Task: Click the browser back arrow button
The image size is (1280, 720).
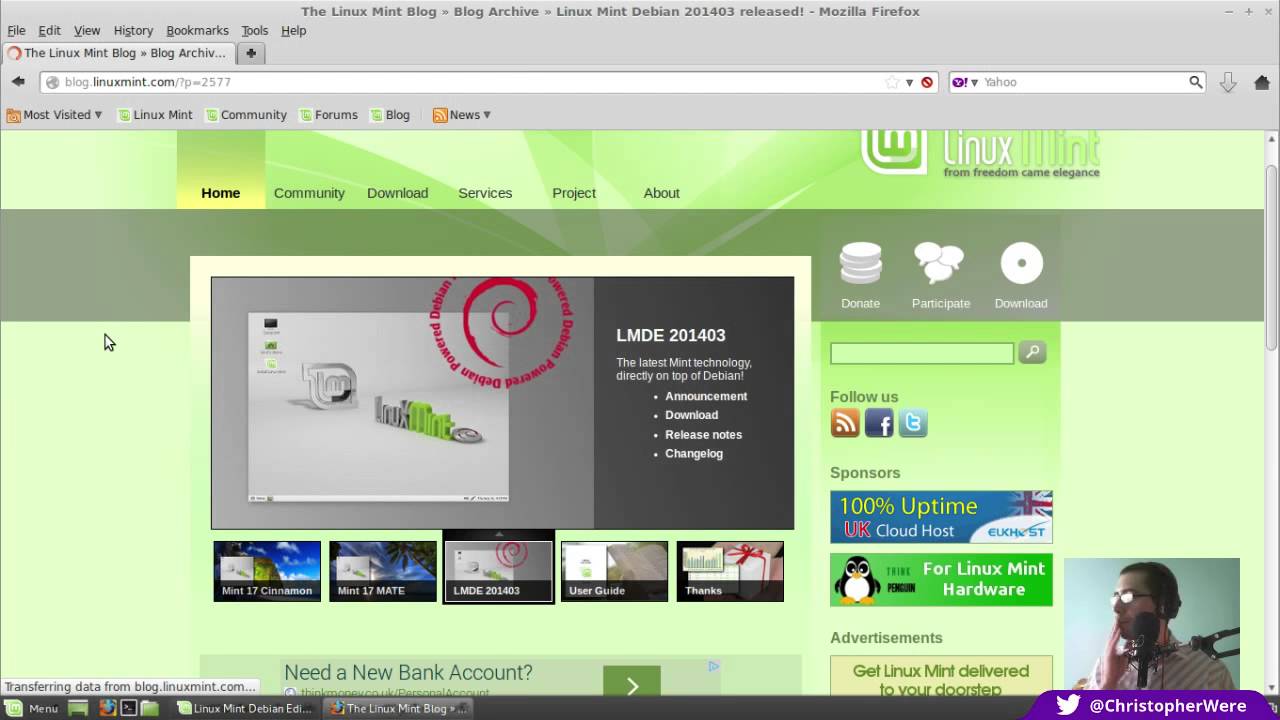Action: (18, 82)
